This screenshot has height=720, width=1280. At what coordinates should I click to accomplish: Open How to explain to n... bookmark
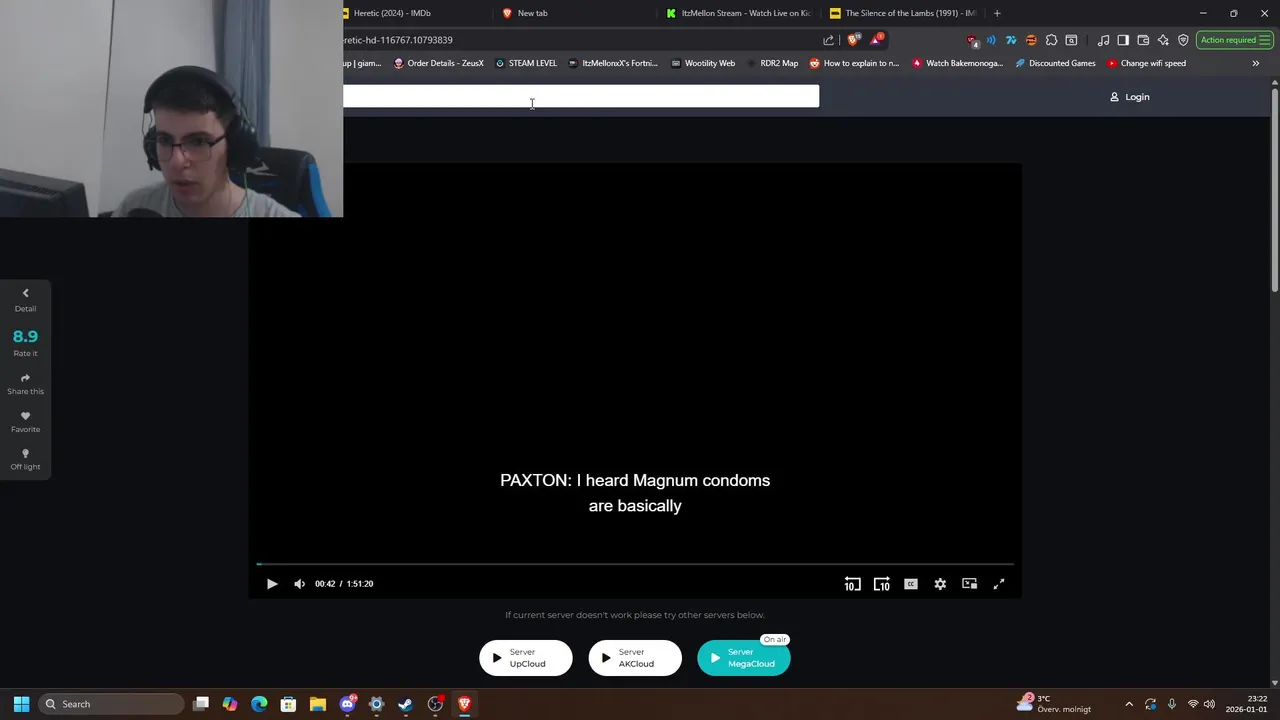[x=854, y=63]
